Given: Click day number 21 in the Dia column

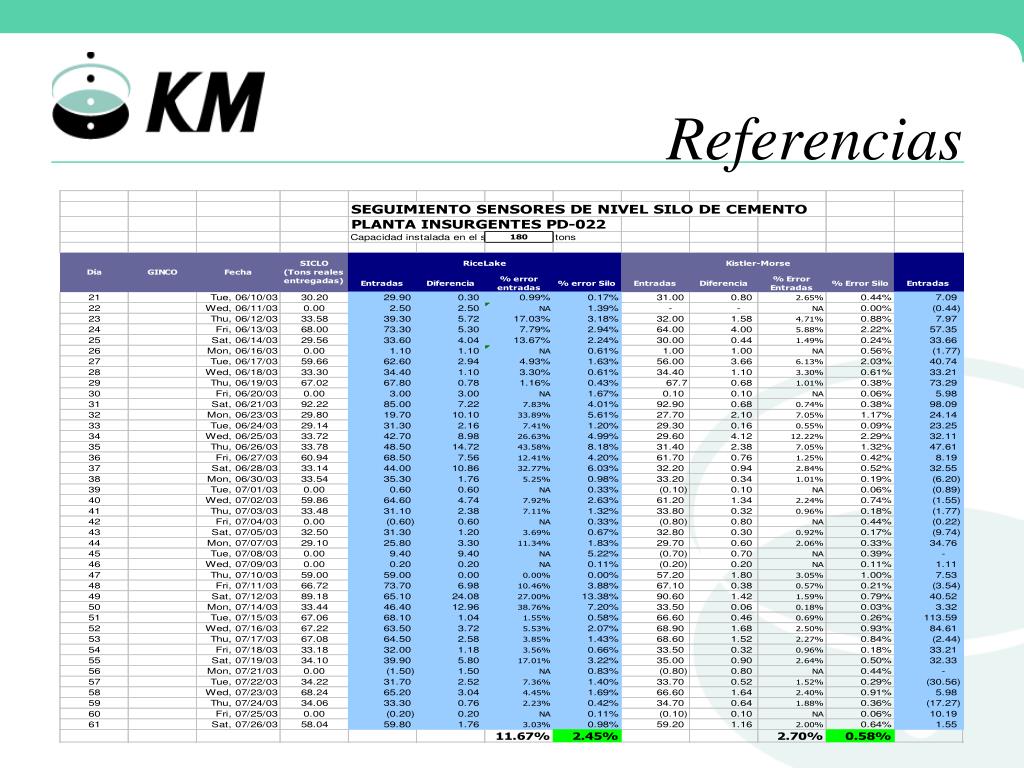Looking at the screenshot, I should (94, 297).
